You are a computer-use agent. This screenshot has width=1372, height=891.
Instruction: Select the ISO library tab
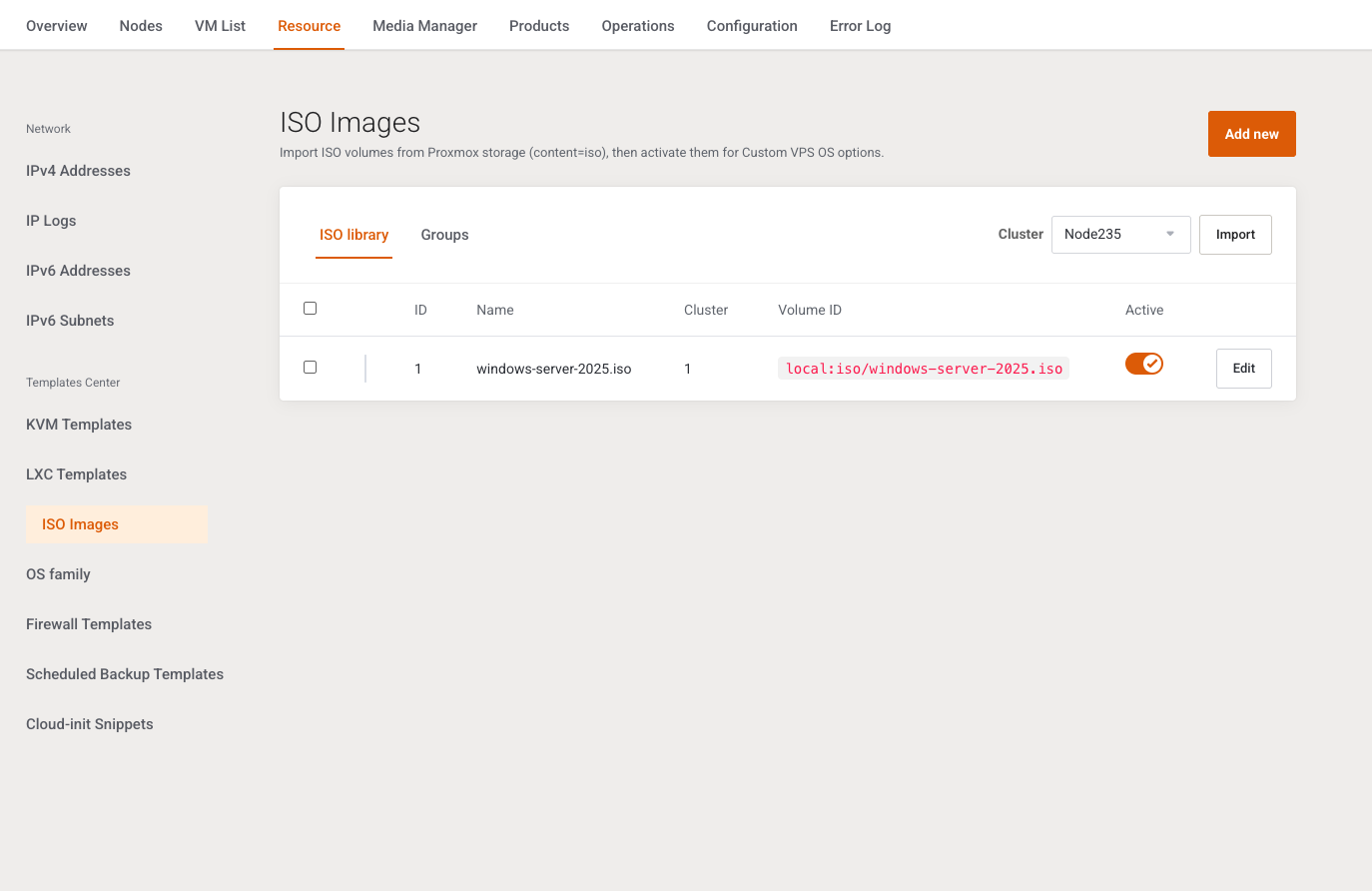coord(353,235)
